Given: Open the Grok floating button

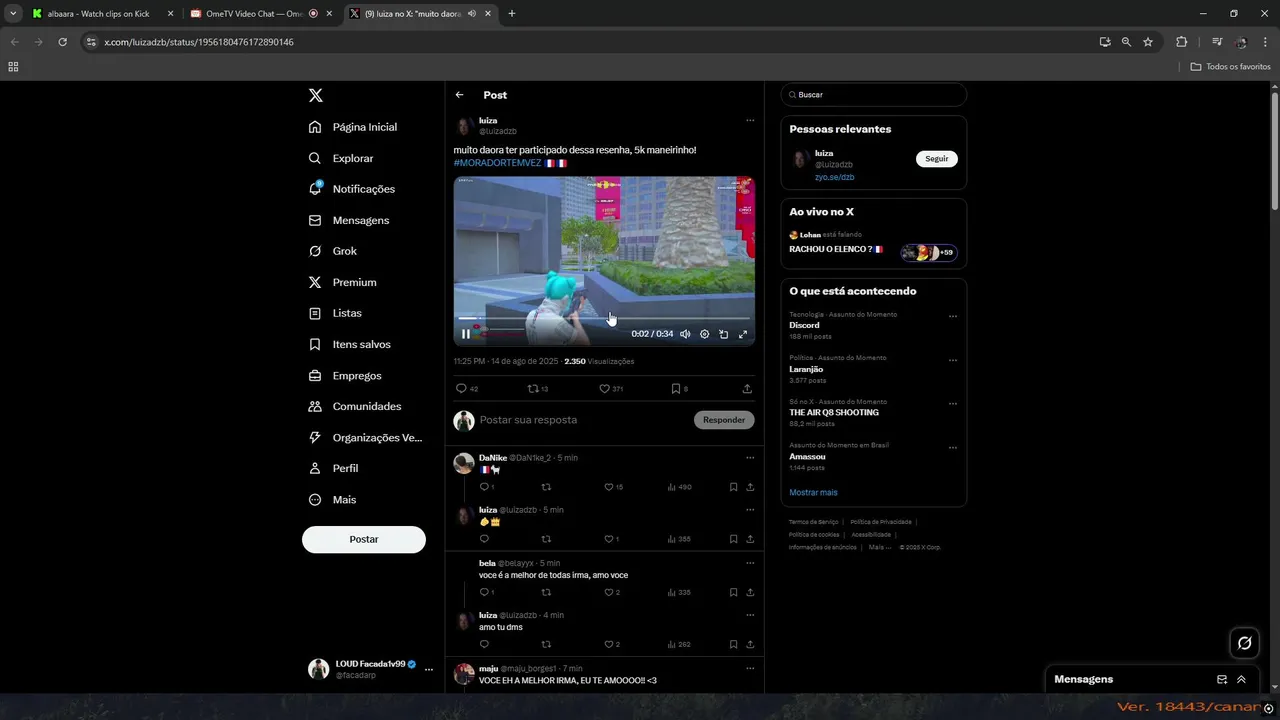Looking at the screenshot, I should (x=1244, y=643).
